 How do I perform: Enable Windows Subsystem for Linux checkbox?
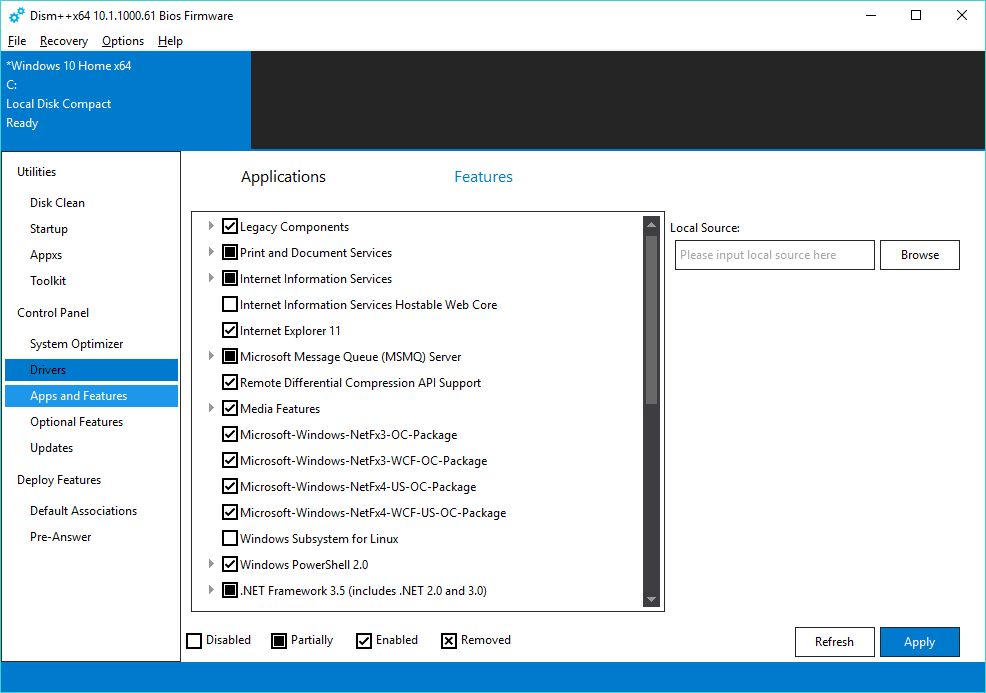pos(230,538)
